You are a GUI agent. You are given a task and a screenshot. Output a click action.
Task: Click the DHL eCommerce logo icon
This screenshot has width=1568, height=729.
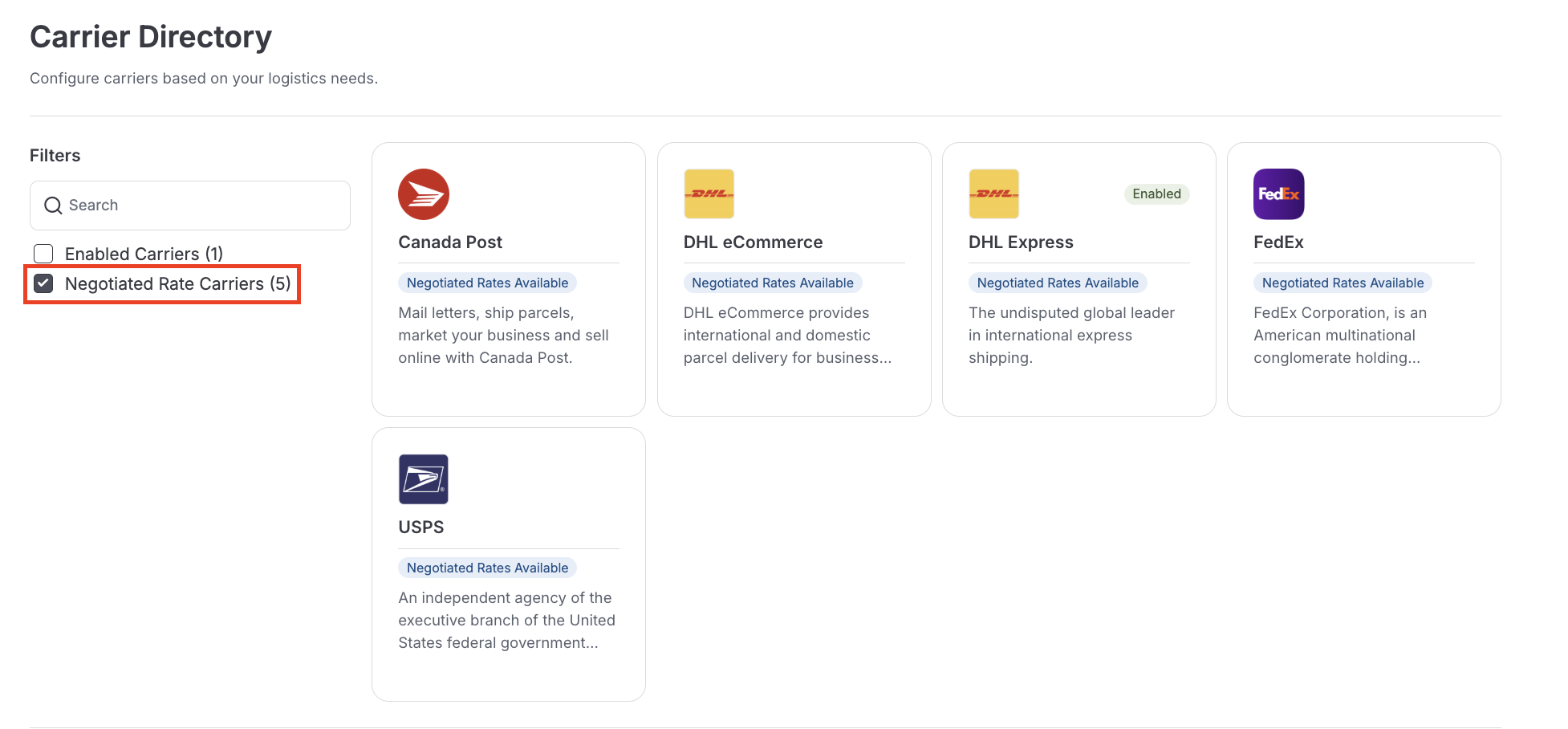[x=709, y=194]
